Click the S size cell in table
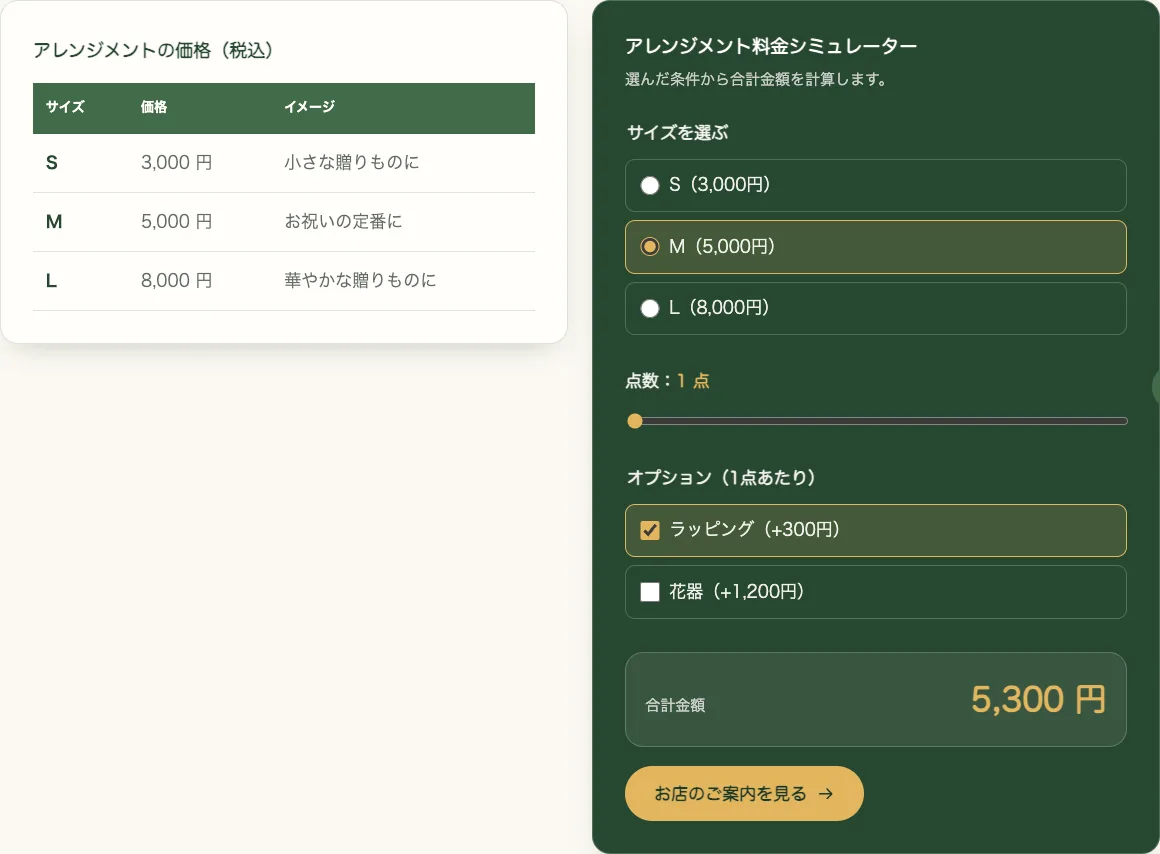Image resolution: width=1160 pixels, height=854 pixels. [x=52, y=163]
